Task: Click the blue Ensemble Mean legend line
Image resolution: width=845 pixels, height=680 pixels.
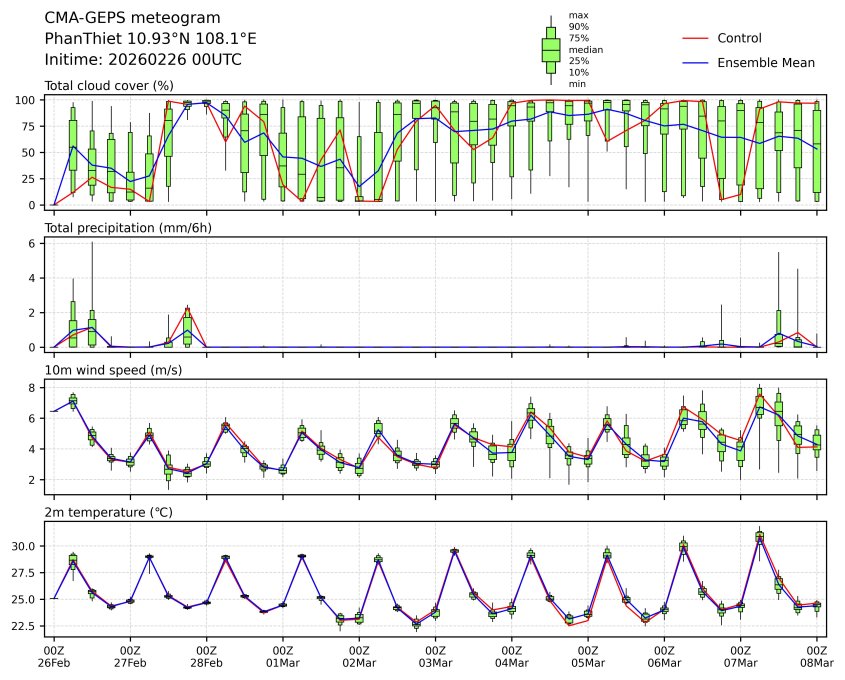Action: 695,62
